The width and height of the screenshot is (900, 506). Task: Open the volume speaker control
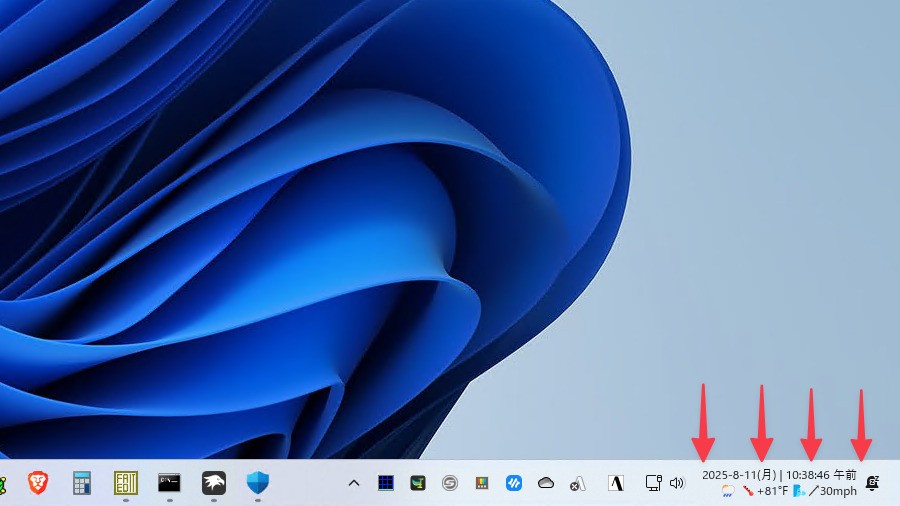(677, 483)
